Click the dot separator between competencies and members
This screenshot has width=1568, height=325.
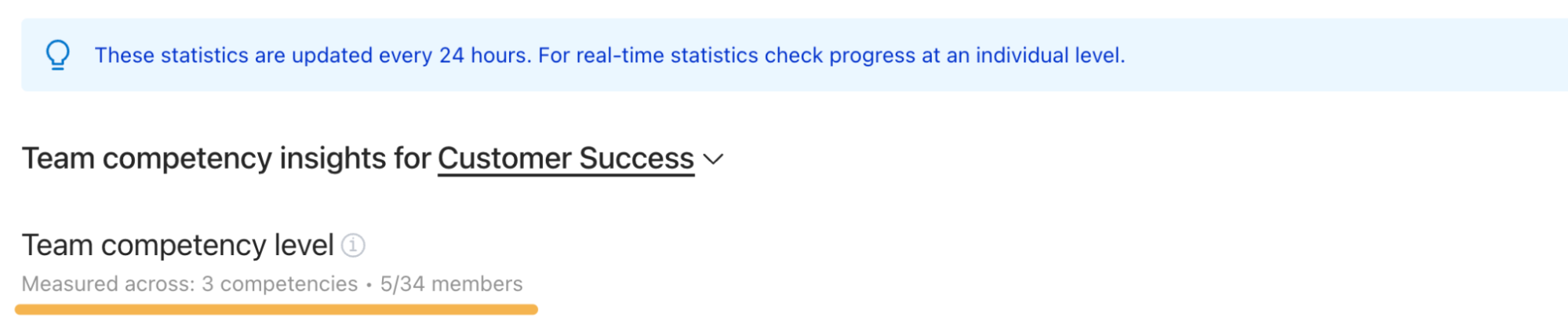tap(369, 285)
